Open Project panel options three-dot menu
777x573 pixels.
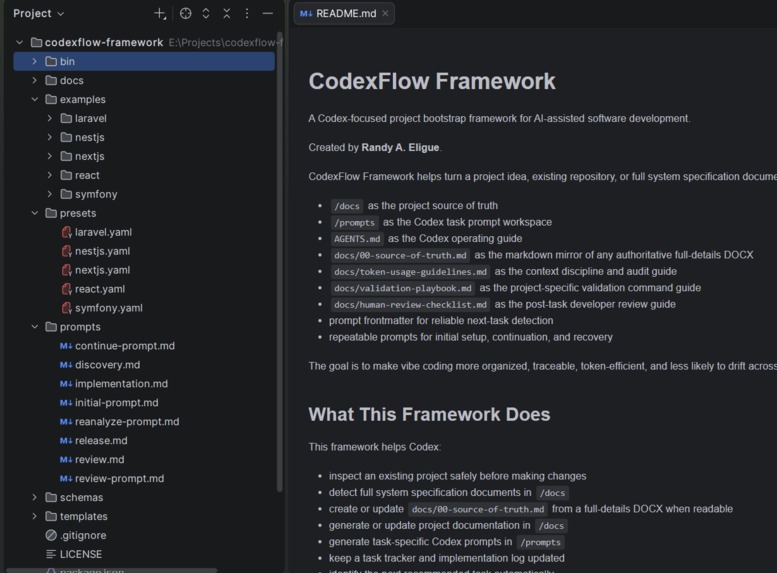(247, 13)
